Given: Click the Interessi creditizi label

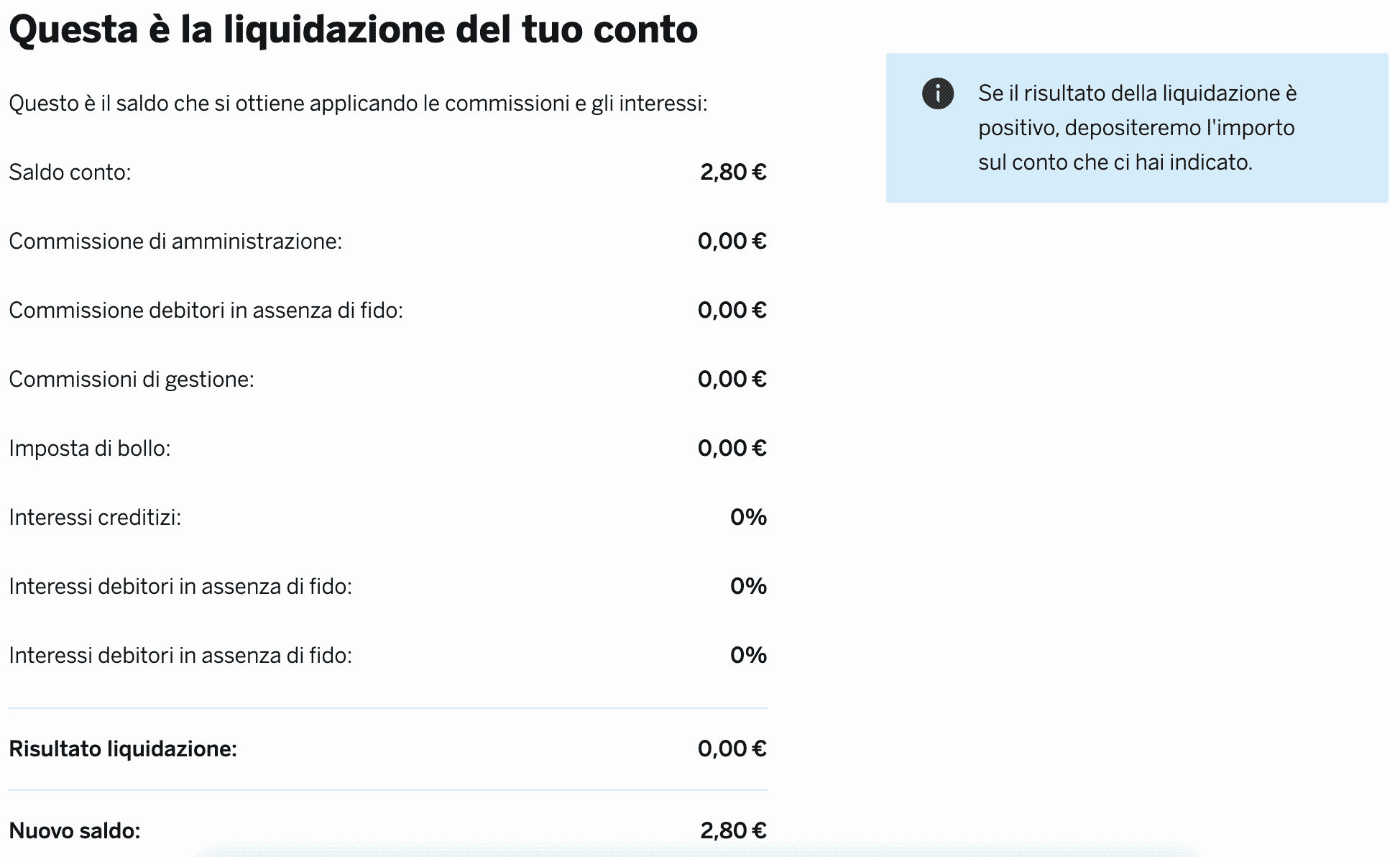Looking at the screenshot, I should point(95,518).
